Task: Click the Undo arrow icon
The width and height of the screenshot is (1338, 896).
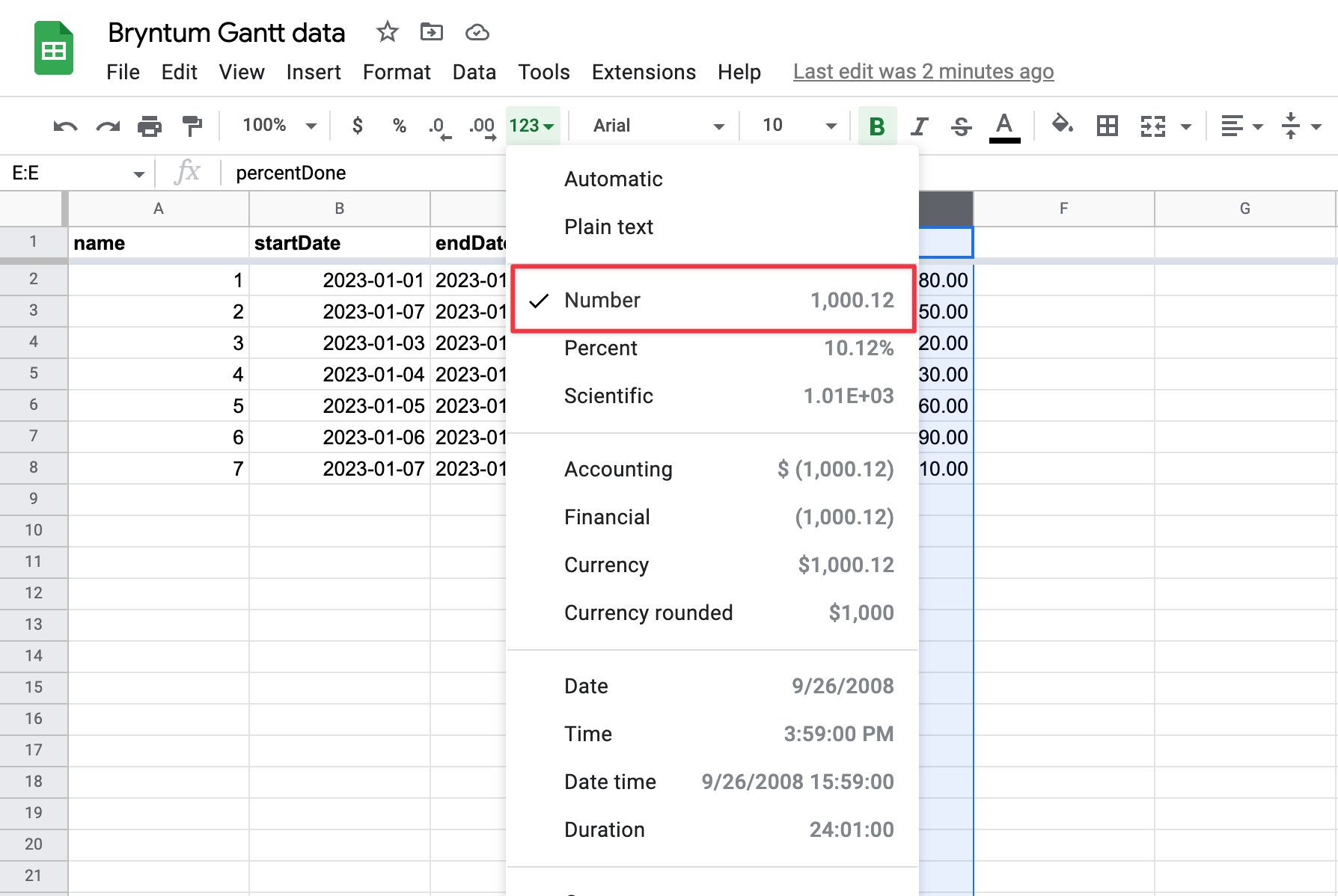Action: tap(65, 126)
